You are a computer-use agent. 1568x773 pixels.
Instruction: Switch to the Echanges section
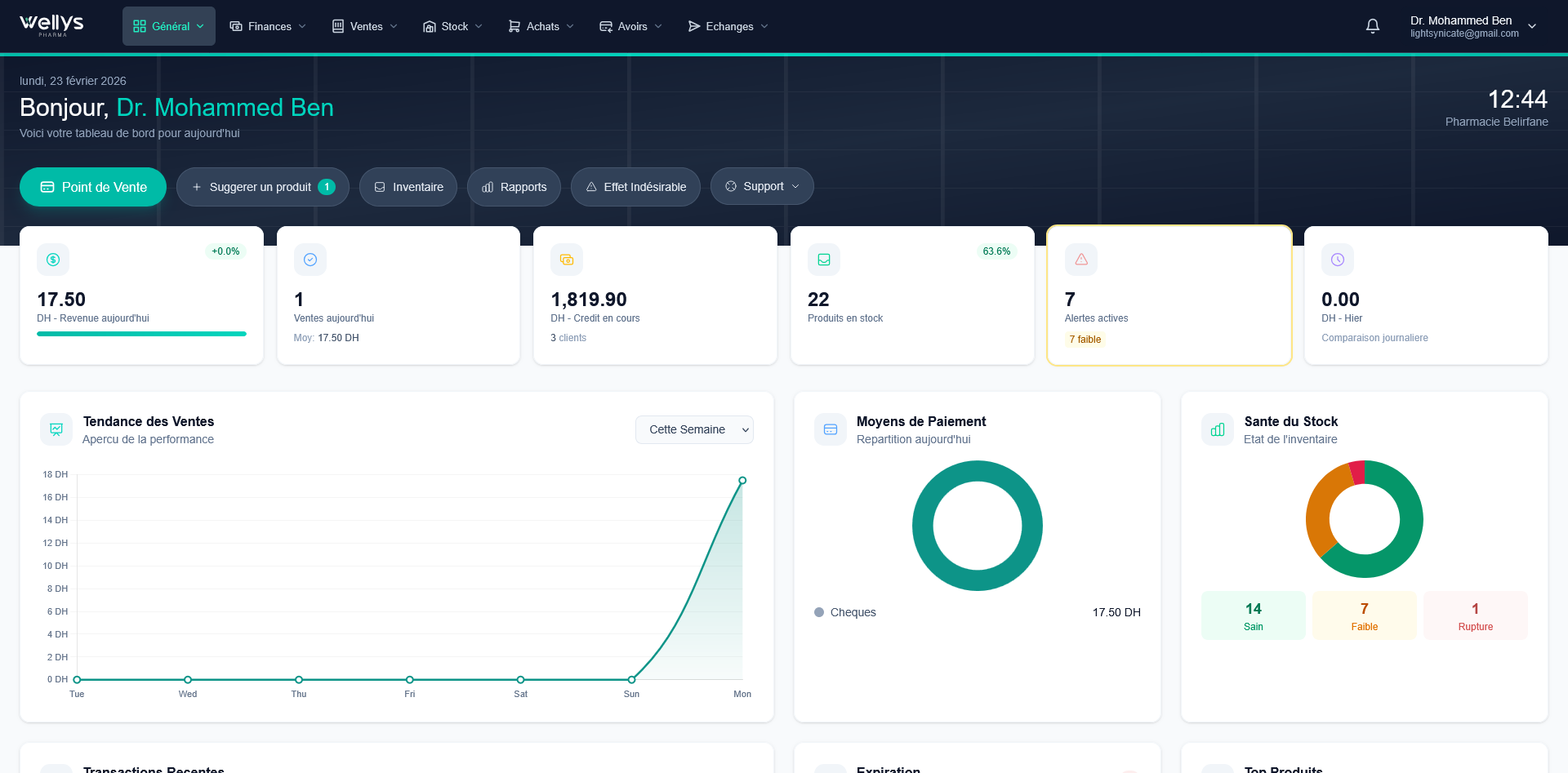pos(727,25)
